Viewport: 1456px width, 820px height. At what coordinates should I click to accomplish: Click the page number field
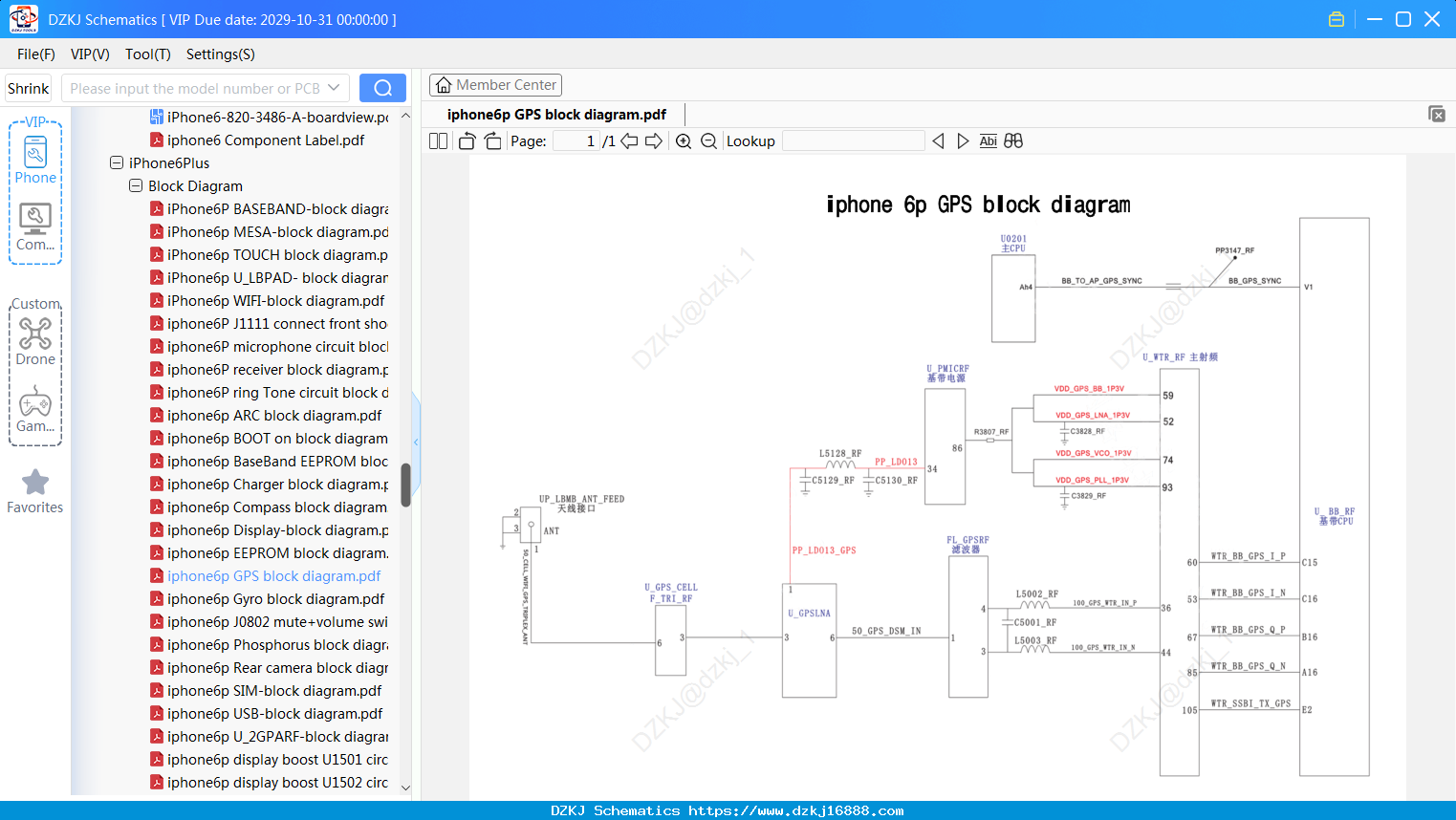point(576,141)
